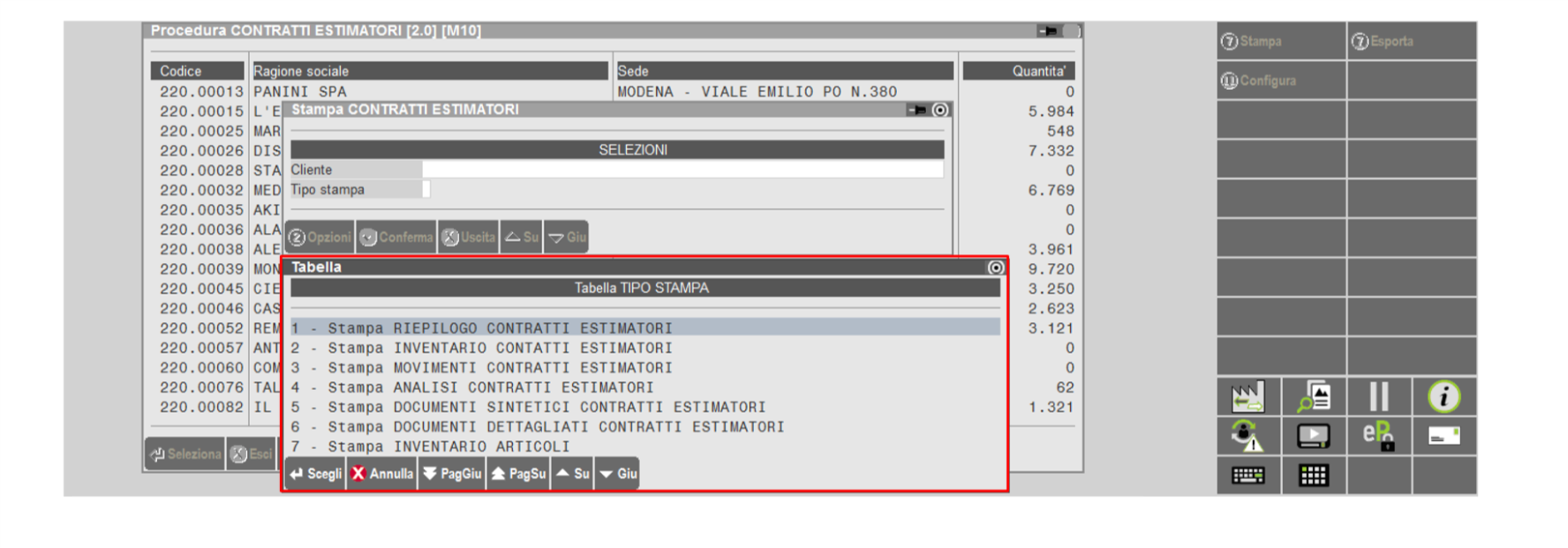Click the green info circle icon

(x=1444, y=398)
